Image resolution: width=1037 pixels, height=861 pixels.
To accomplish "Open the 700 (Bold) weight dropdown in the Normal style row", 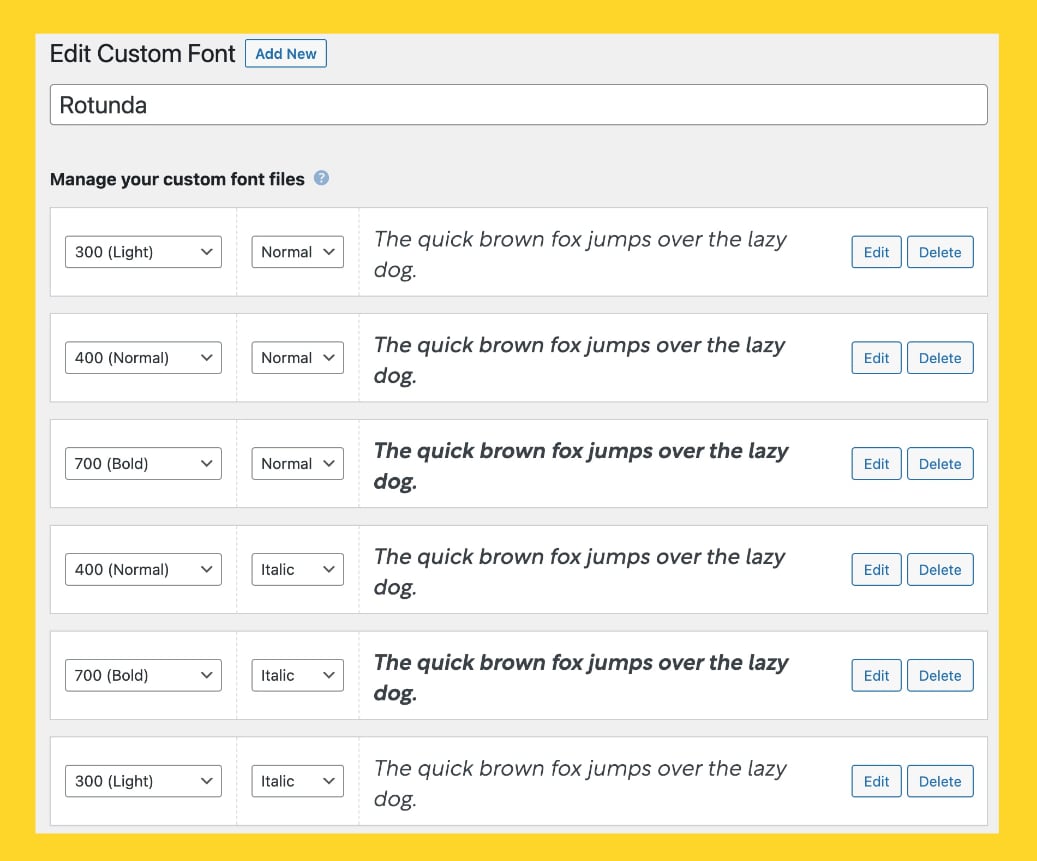I will pyautogui.click(x=143, y=464).
